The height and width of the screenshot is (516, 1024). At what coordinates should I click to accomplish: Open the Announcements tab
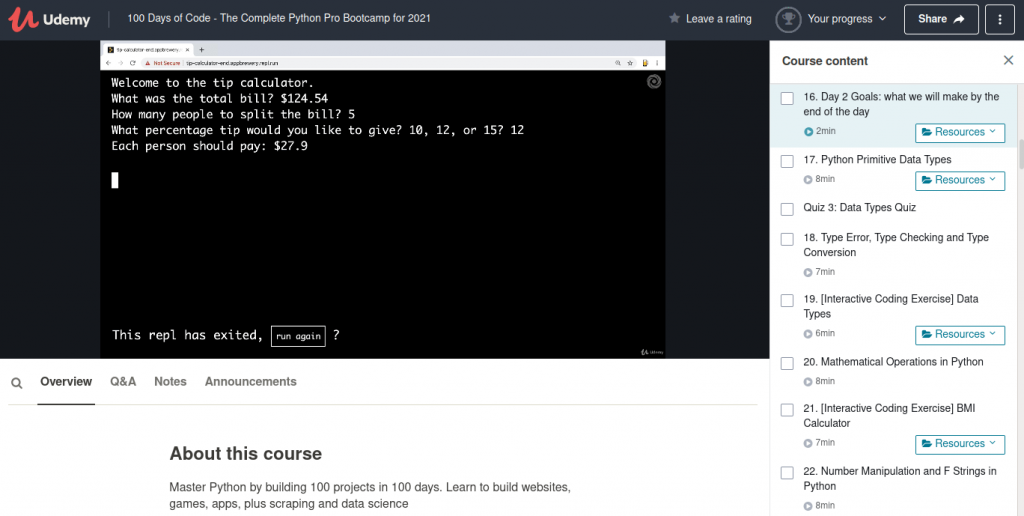coord(251,381)
